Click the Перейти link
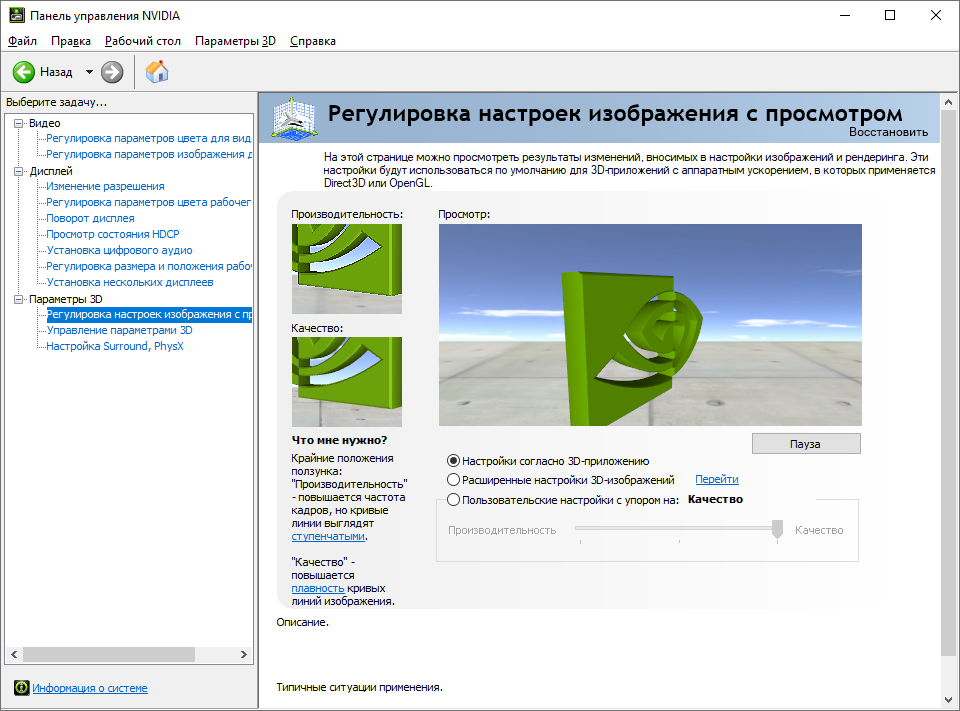960x711 pixels. point(717,480)
